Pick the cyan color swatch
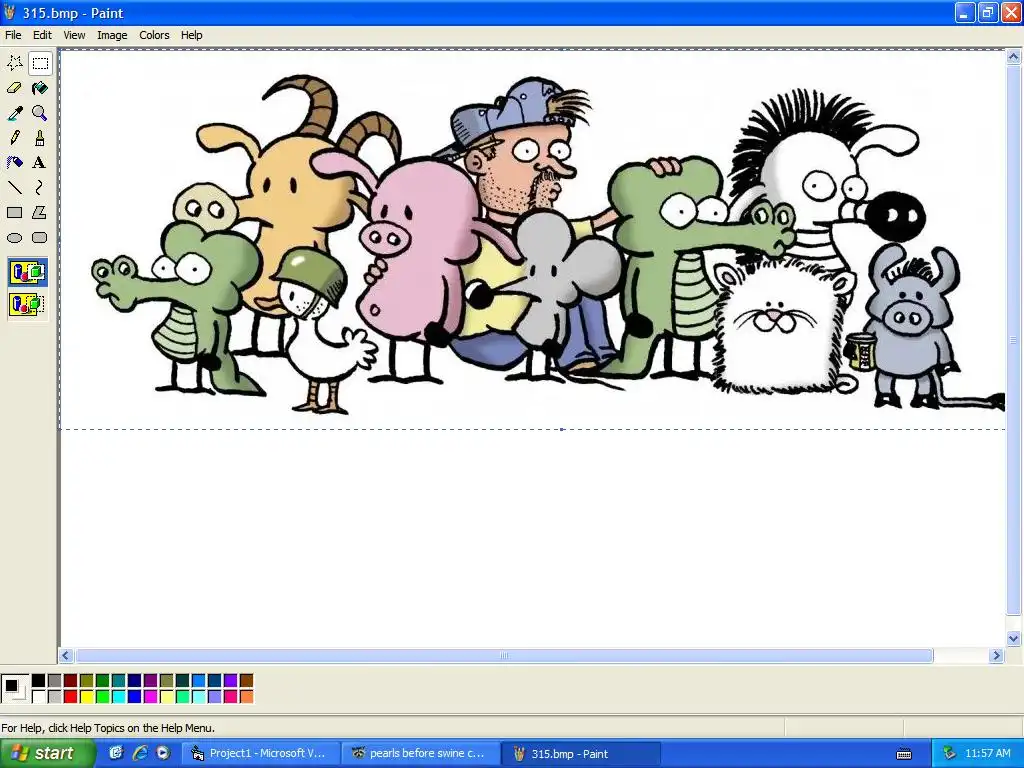Image resolution: width=1024 pixels, height=768 pixels. [x=119, y=697]
